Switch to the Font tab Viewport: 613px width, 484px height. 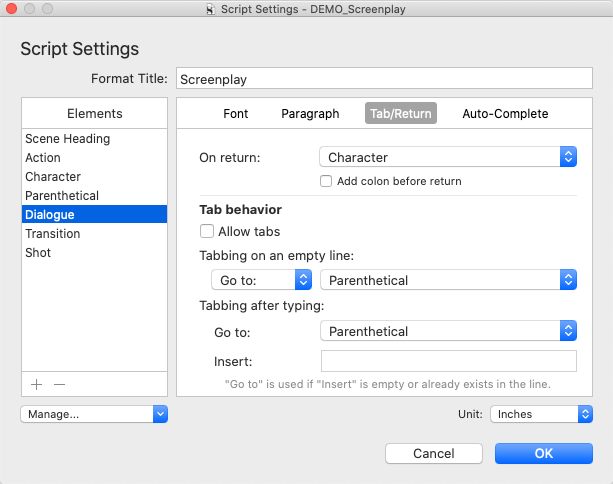235,114
